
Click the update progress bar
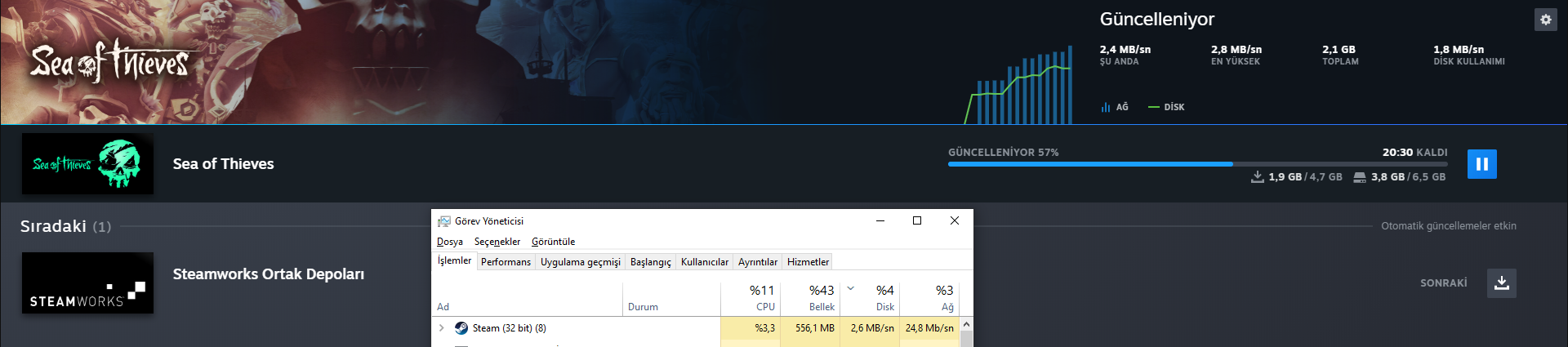pyautogui.click(x=1197, y=164)
